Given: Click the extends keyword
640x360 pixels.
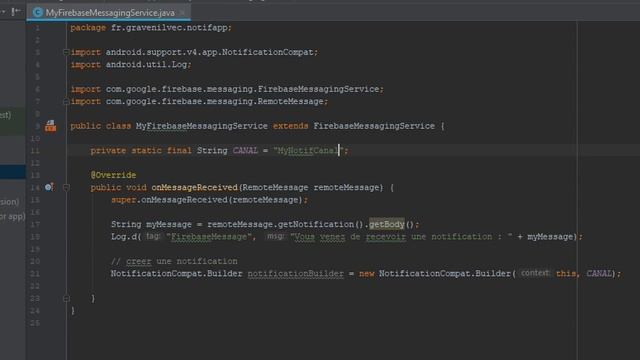Looking at the screenshot, I should point(291,126).
